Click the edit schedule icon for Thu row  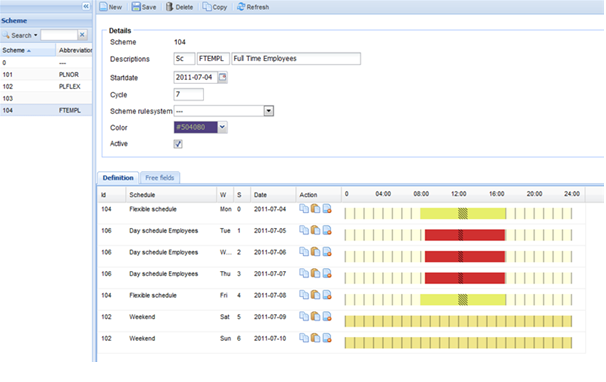click(327, 273)
